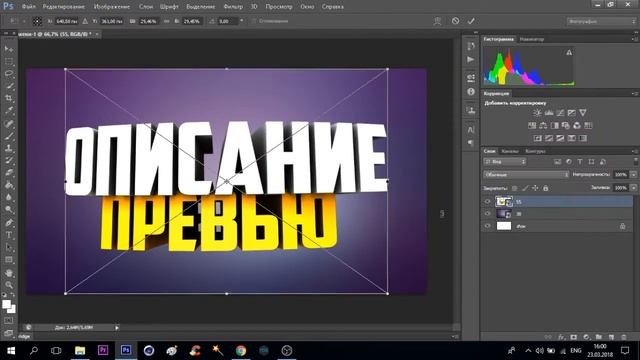Toggle the maintain aspect ratio link icon
Image resolution: width=640 pixels, height=360 pixels.
167,21
